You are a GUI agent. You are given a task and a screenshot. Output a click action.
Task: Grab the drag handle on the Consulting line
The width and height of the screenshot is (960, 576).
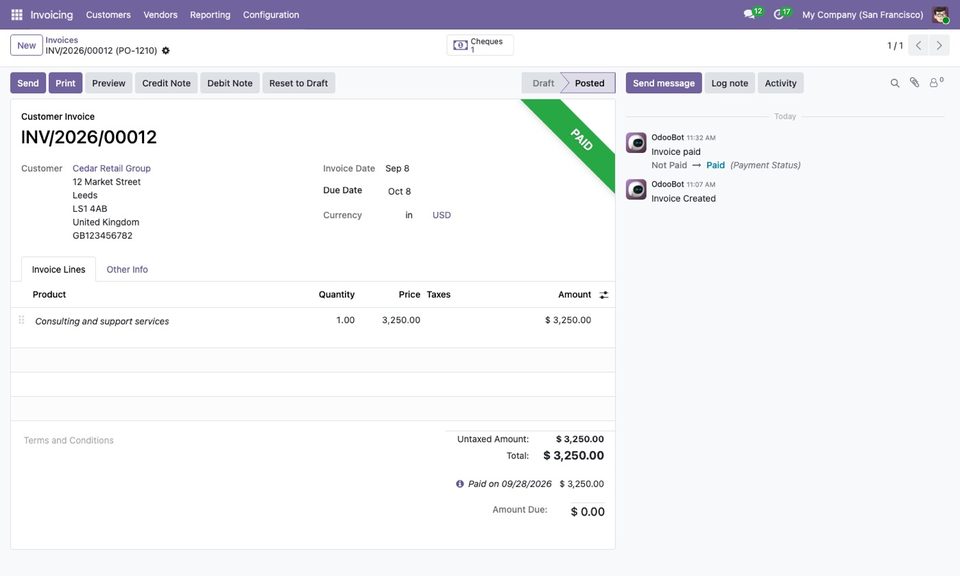pyautogui.click(x=21, y=320)
